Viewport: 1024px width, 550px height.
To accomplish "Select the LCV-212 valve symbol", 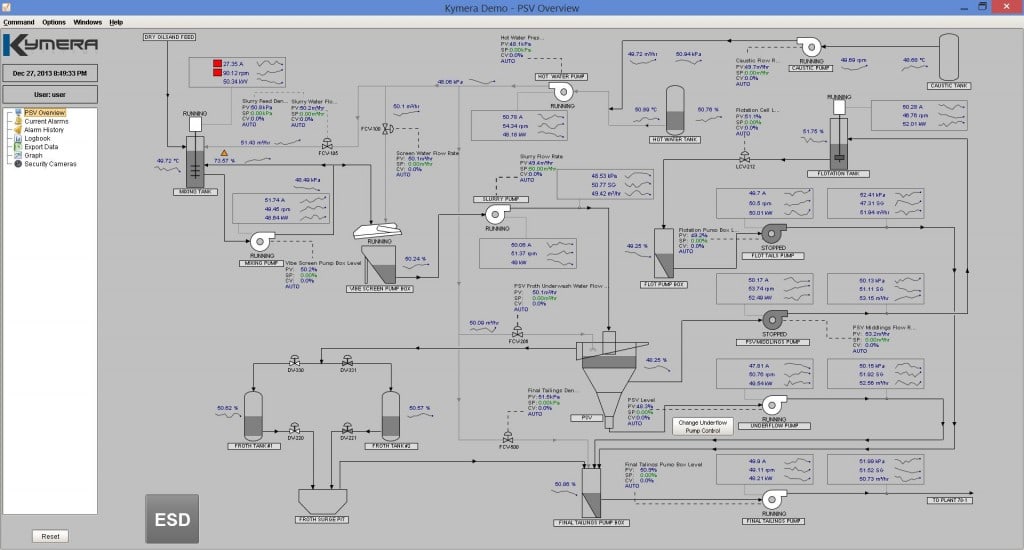I will 744,157.
